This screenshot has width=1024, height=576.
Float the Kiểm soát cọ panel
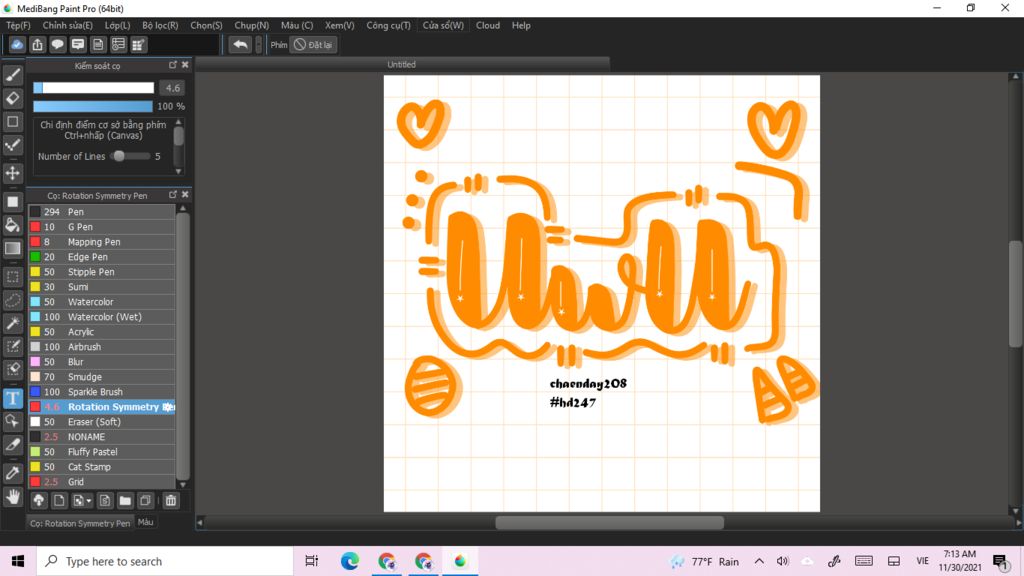173,65
